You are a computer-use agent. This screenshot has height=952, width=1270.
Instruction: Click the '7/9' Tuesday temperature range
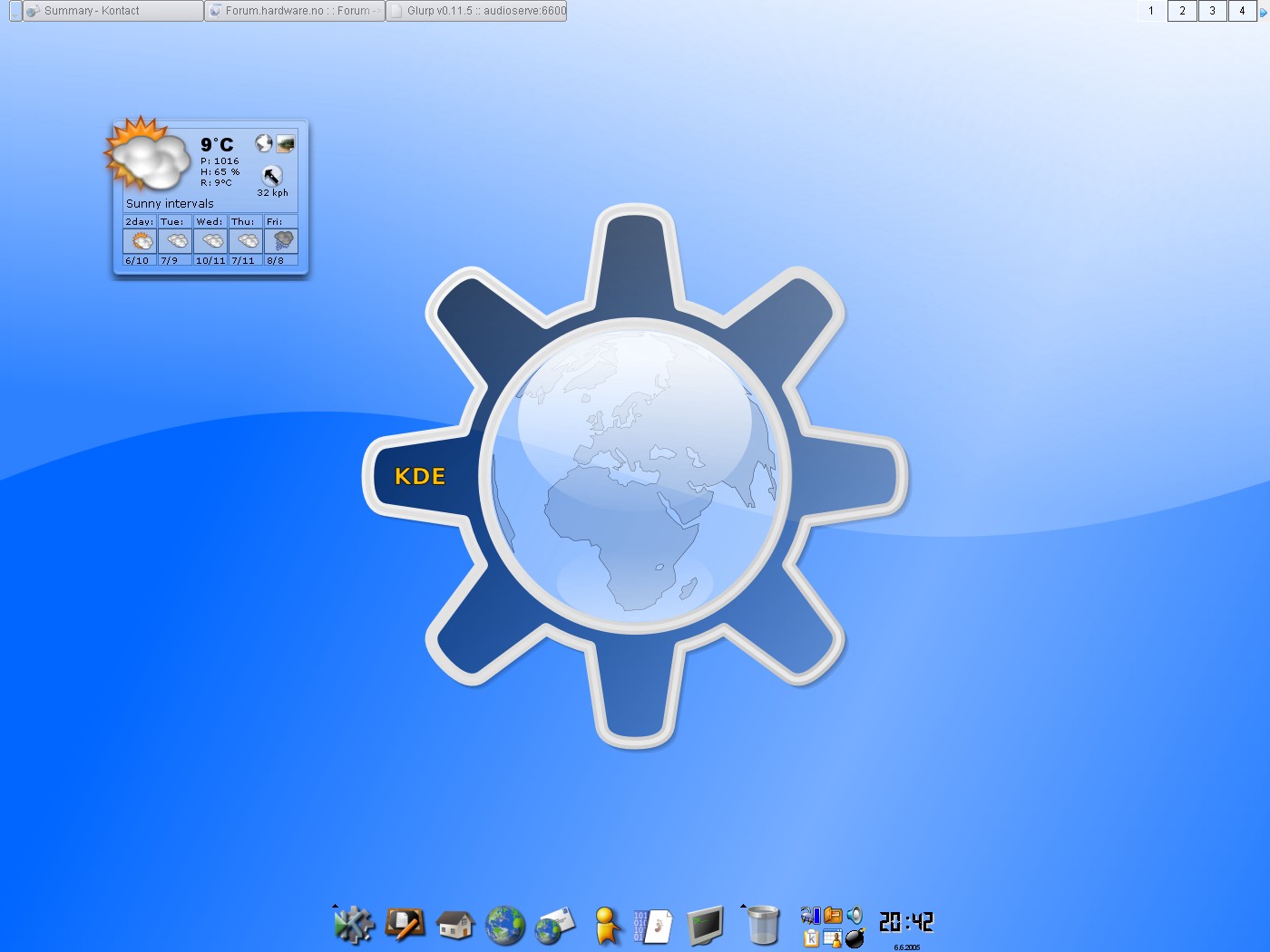pos(169,261)
